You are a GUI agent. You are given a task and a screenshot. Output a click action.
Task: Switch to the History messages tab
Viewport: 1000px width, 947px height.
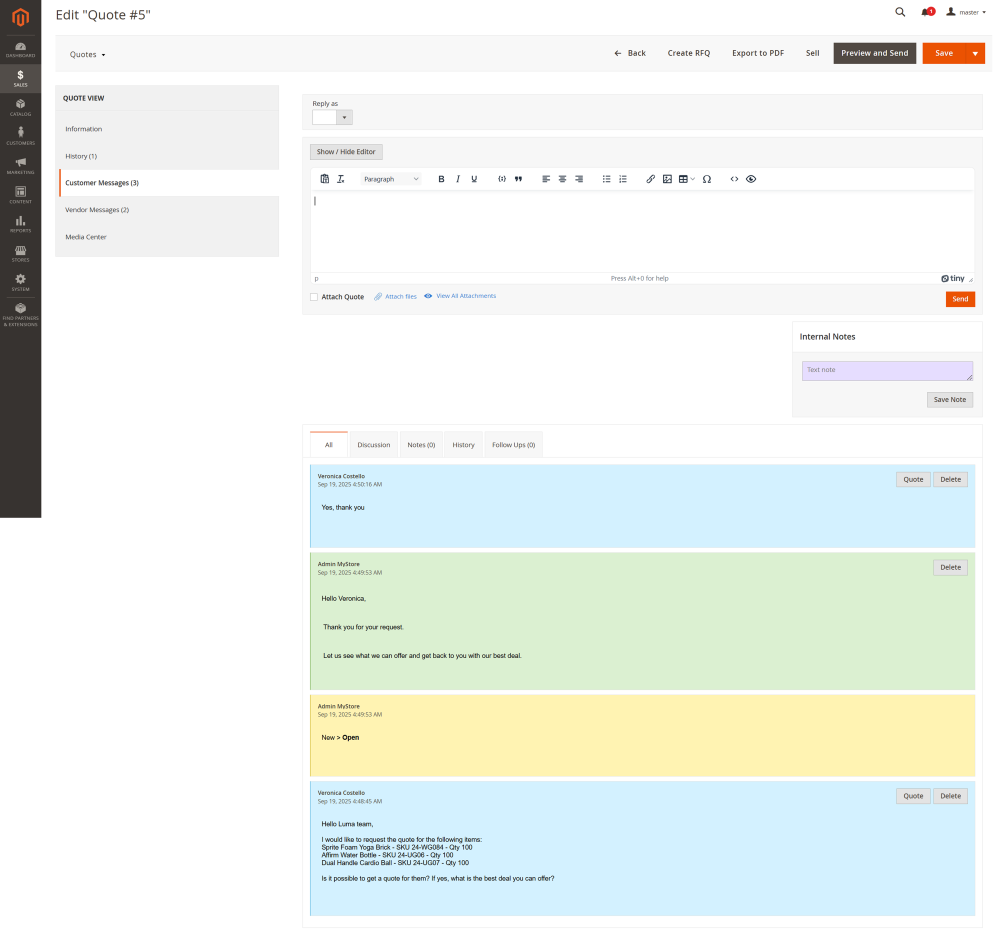point(464,445)
